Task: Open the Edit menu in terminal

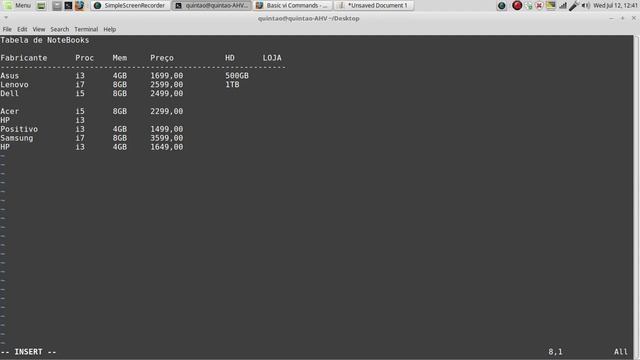Action: 22,29
